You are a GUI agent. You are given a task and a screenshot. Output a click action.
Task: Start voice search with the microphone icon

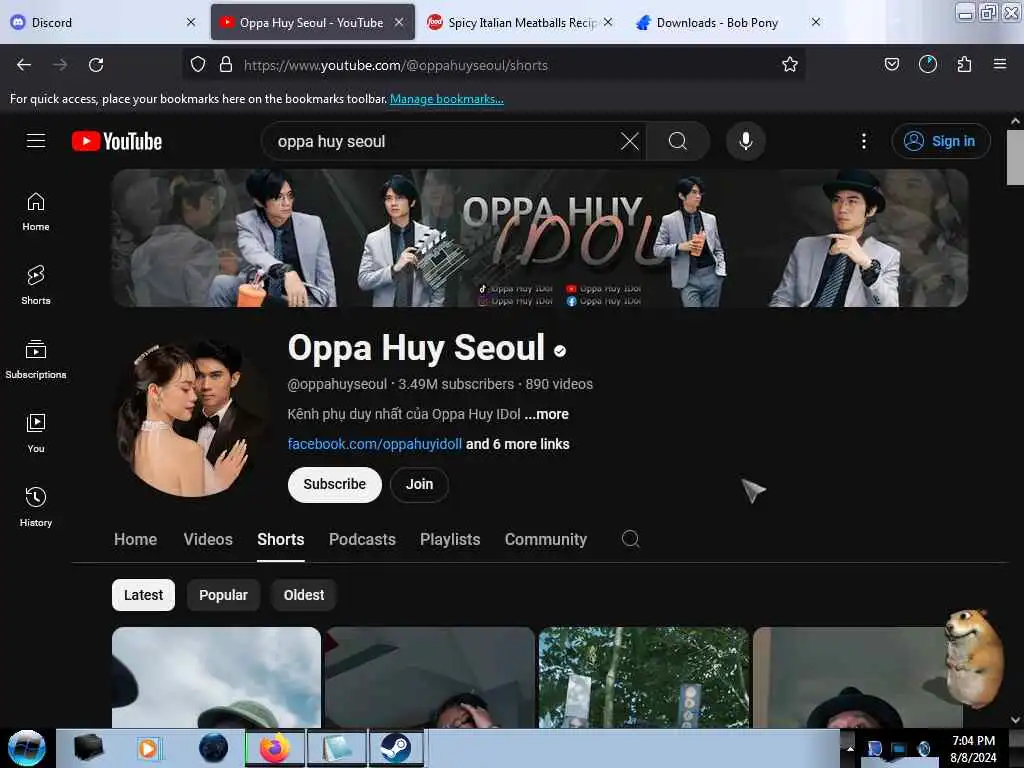745,141
